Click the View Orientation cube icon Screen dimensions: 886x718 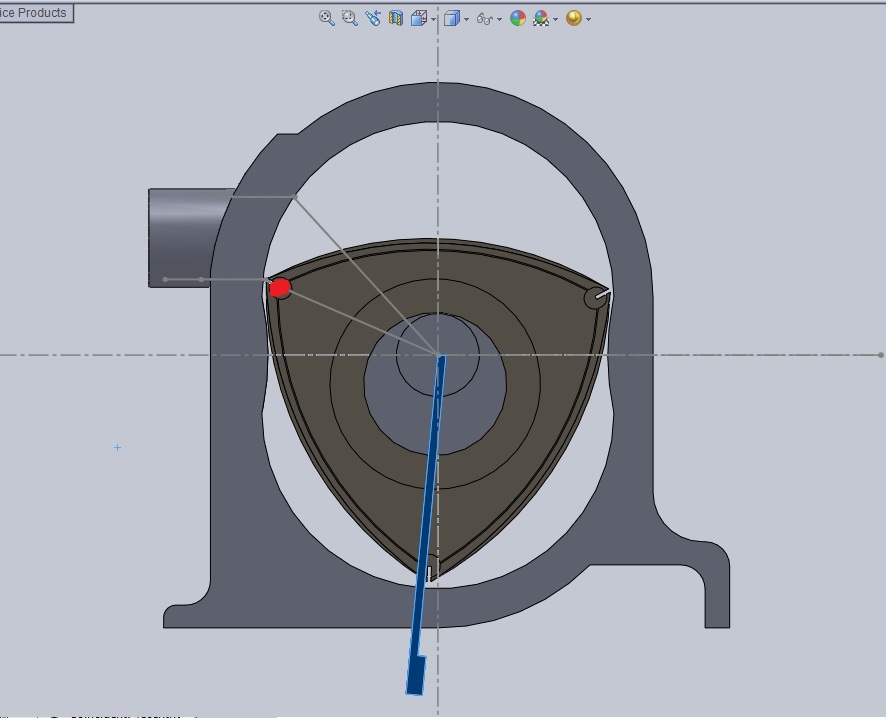[x=418, y=18]
